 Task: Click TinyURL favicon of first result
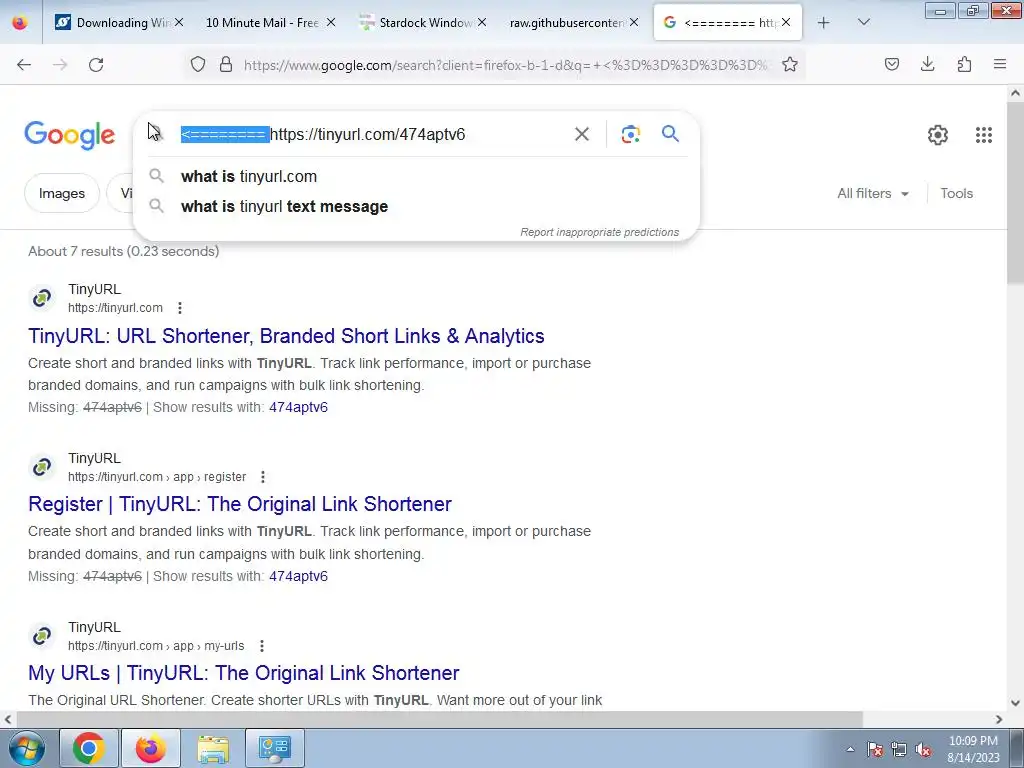[x=42, y=298]
